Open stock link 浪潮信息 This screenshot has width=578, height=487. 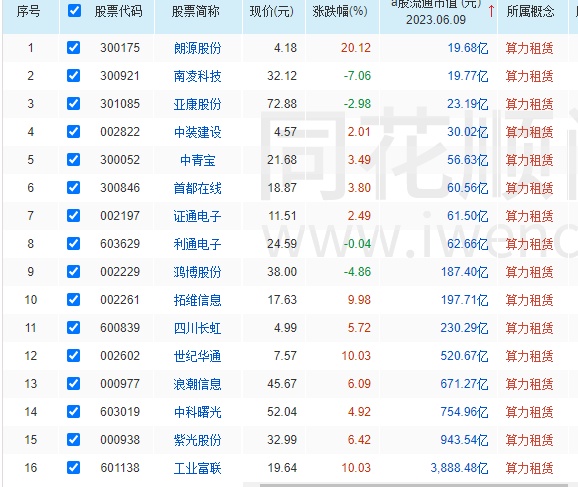tap(198, 384)
